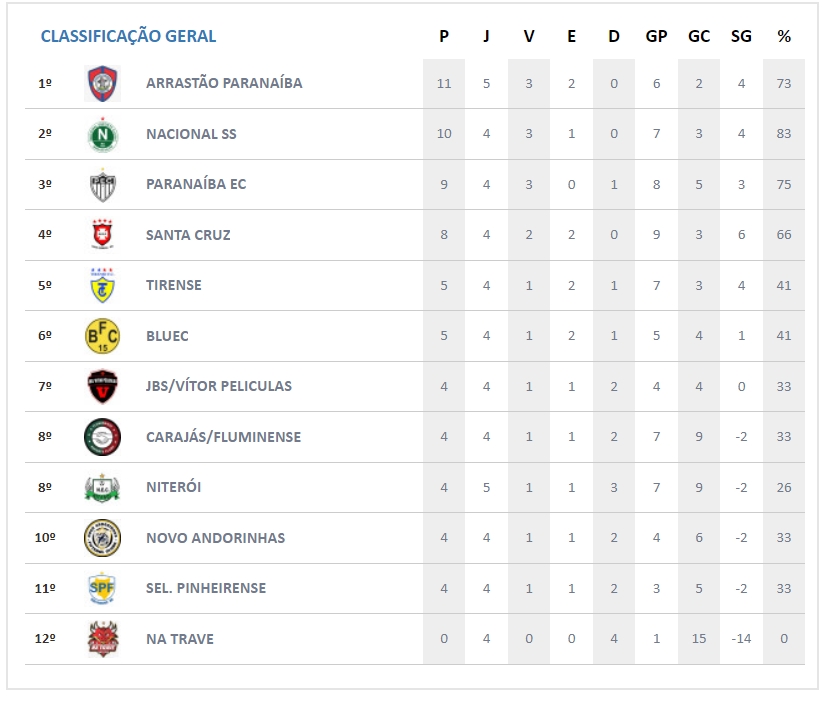Click the Novo Andorinhas round badge

[102, 538]
